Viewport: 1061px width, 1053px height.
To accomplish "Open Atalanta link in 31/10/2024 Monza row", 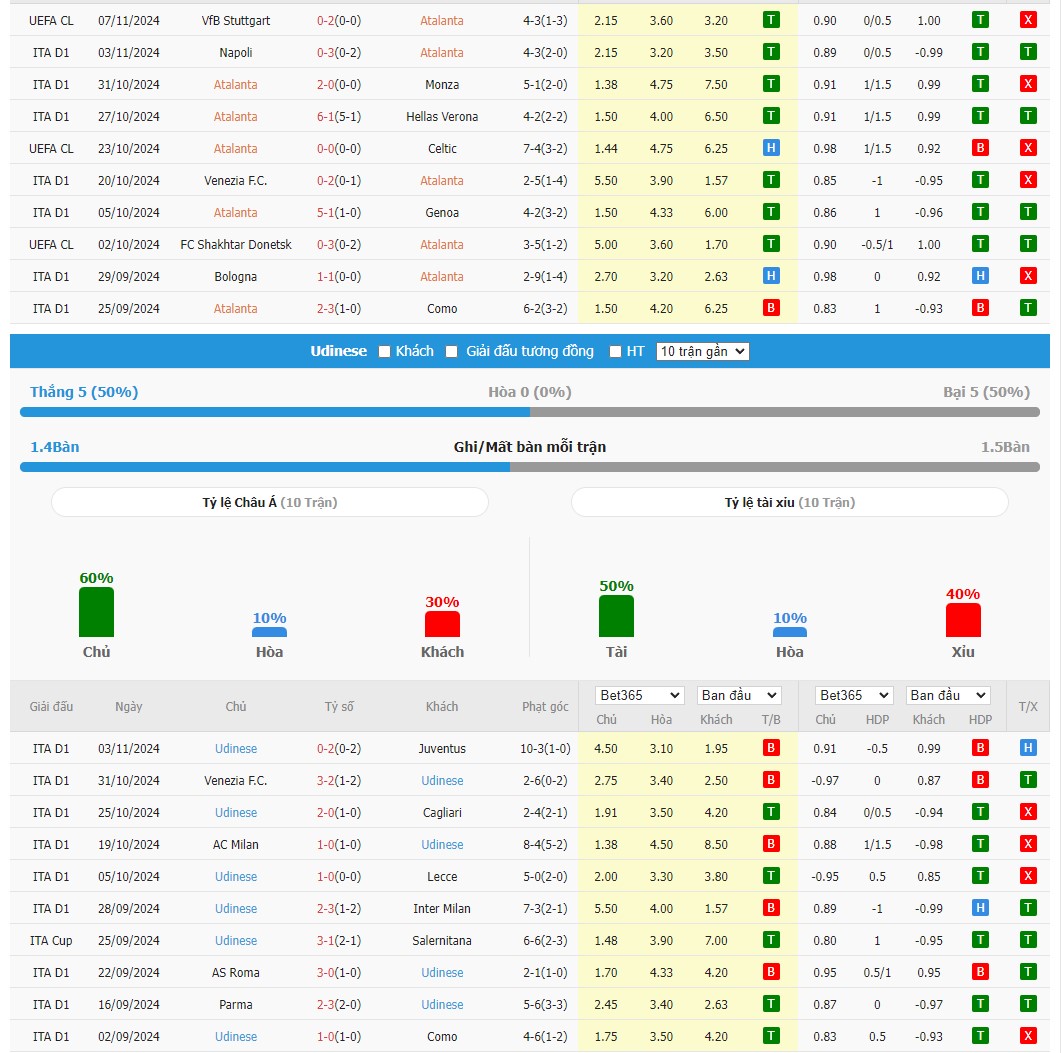I will (x=235, y=85).
